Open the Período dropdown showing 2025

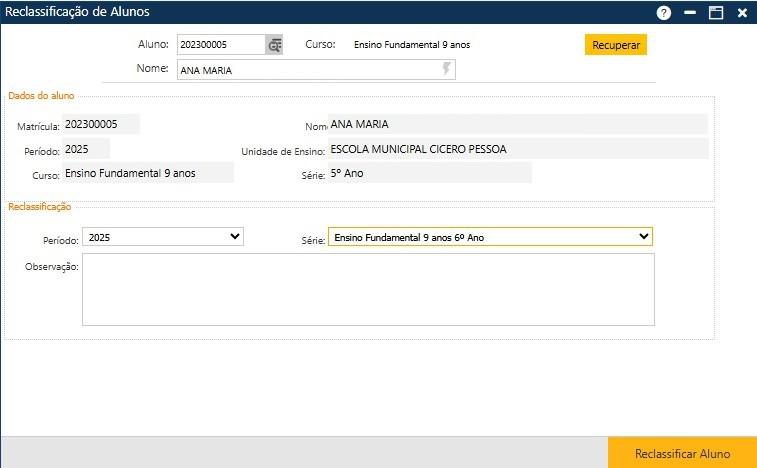(x=163, y=237)
